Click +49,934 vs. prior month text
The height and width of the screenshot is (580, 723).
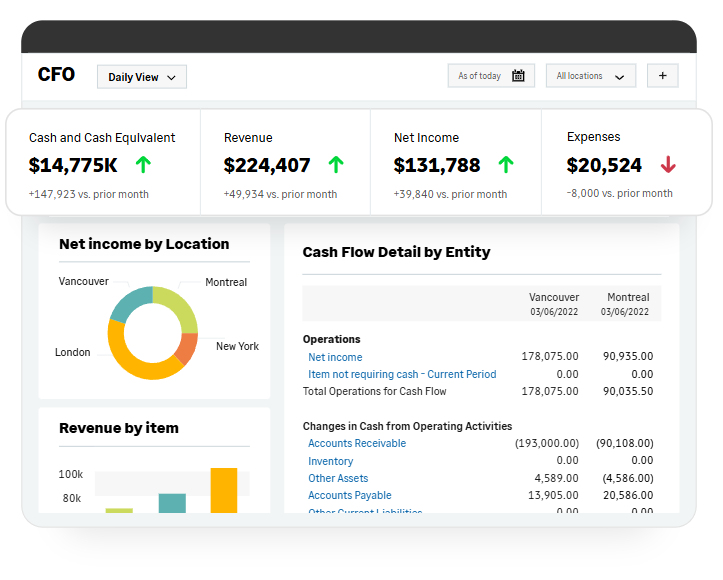point(280,194)
